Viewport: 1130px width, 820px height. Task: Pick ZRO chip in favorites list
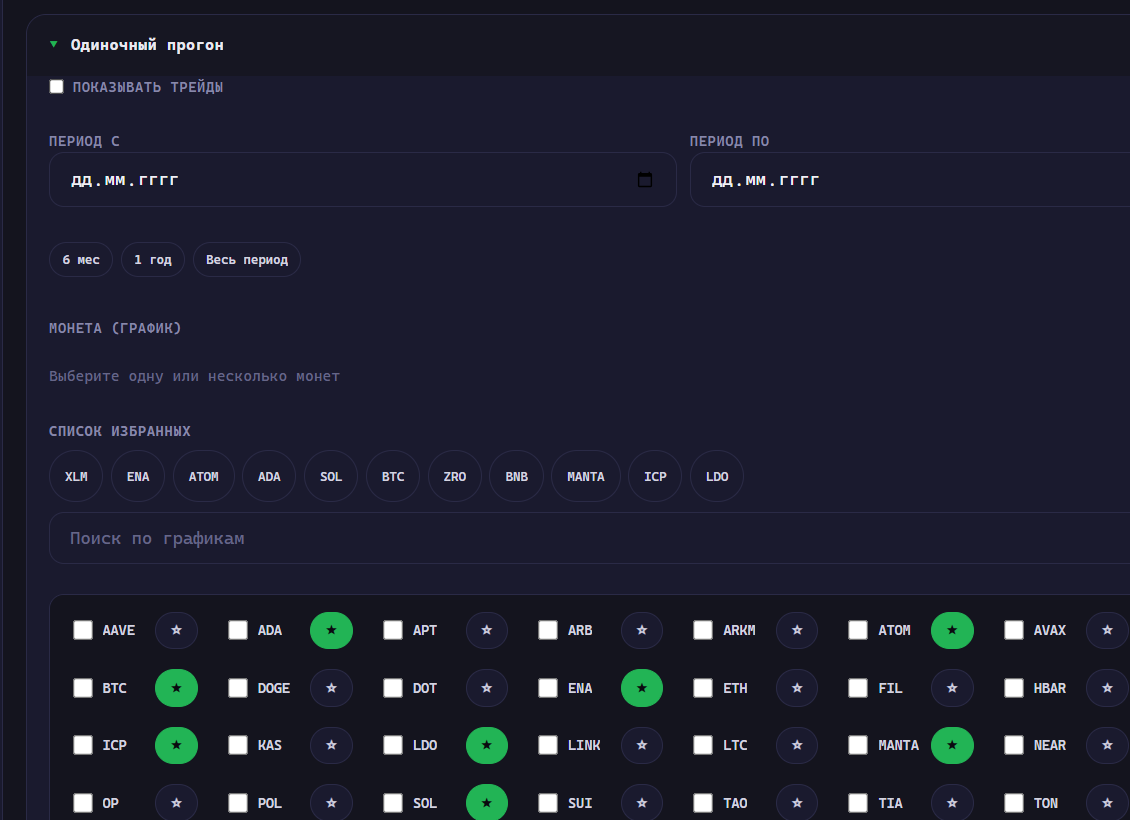tap(455, 476)
